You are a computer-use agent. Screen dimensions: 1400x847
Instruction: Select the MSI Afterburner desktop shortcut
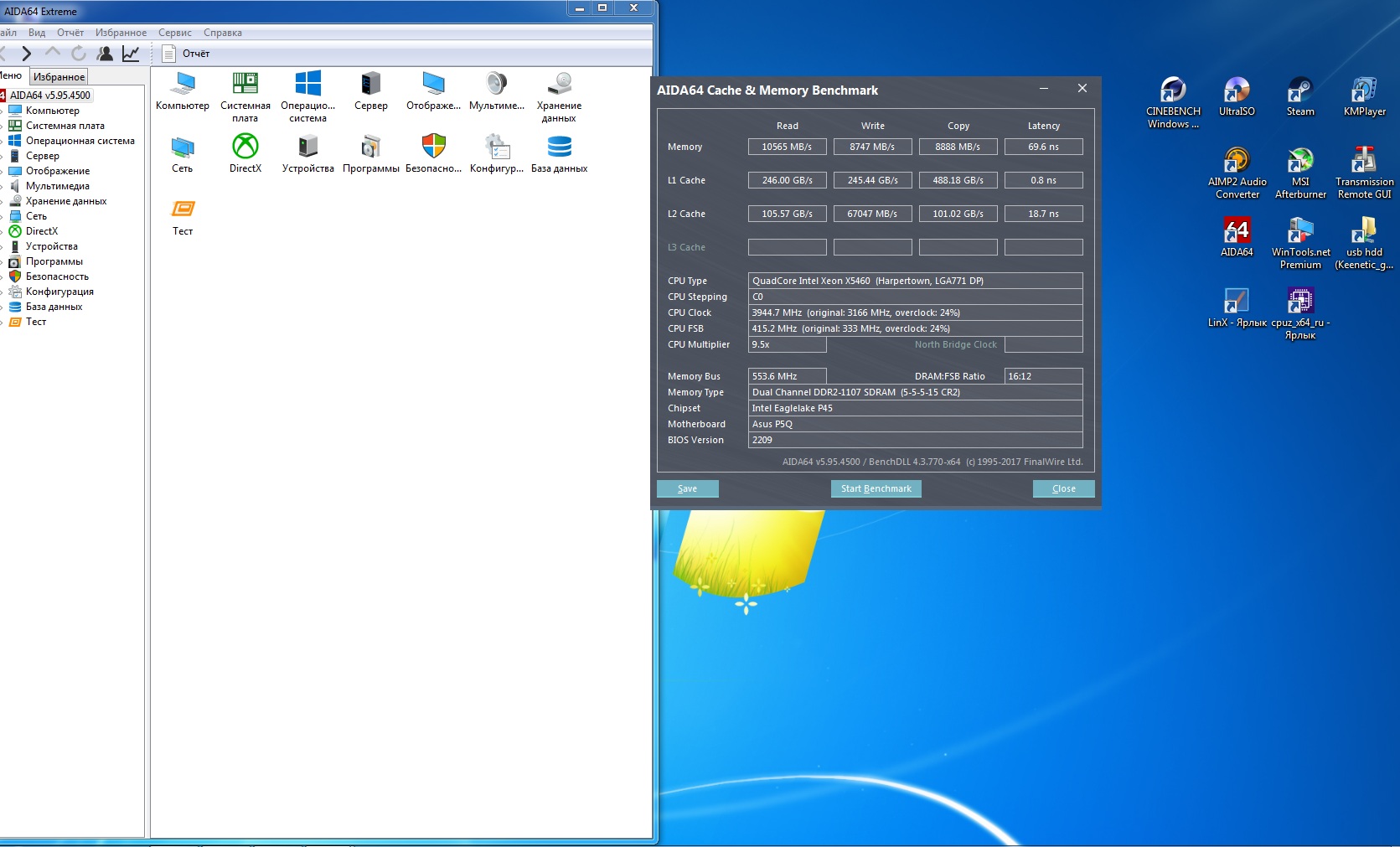point(1300,173)
